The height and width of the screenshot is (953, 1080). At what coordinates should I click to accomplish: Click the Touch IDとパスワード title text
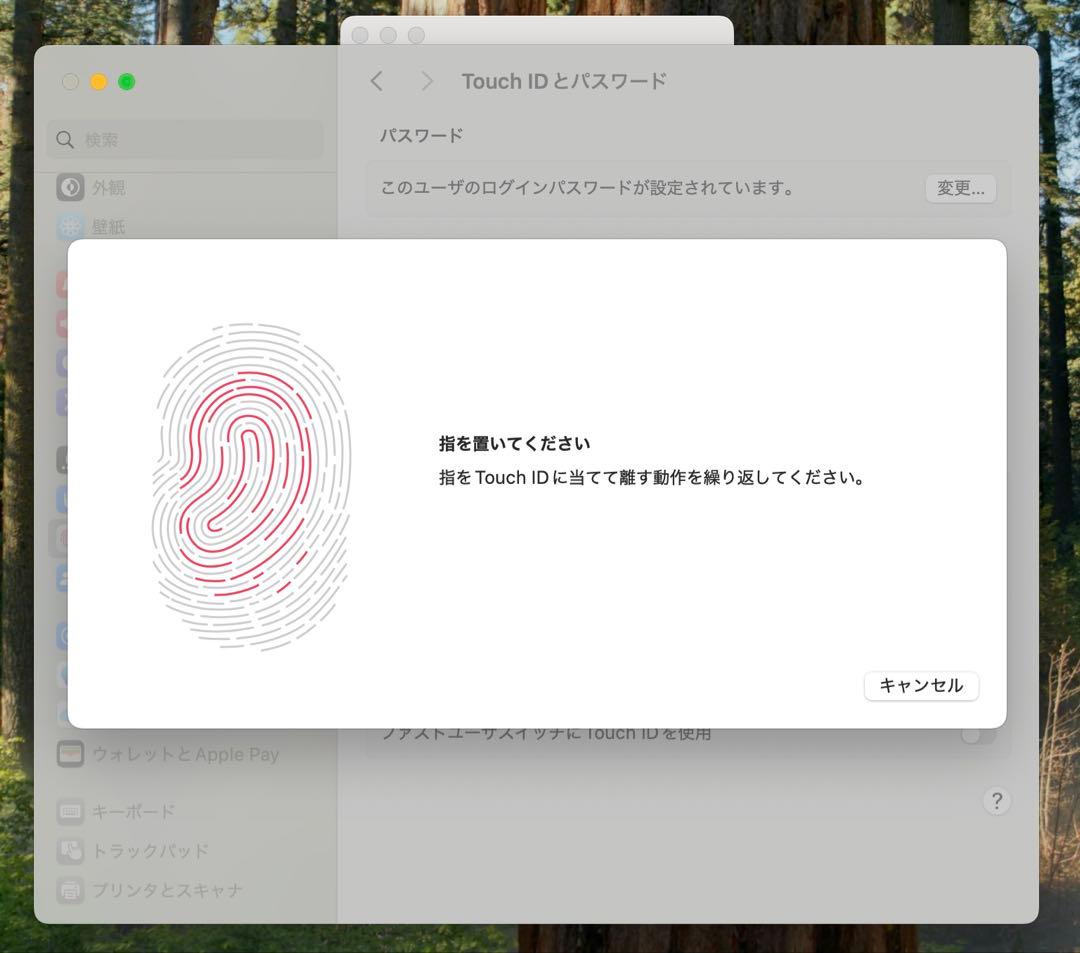(564, 81)
